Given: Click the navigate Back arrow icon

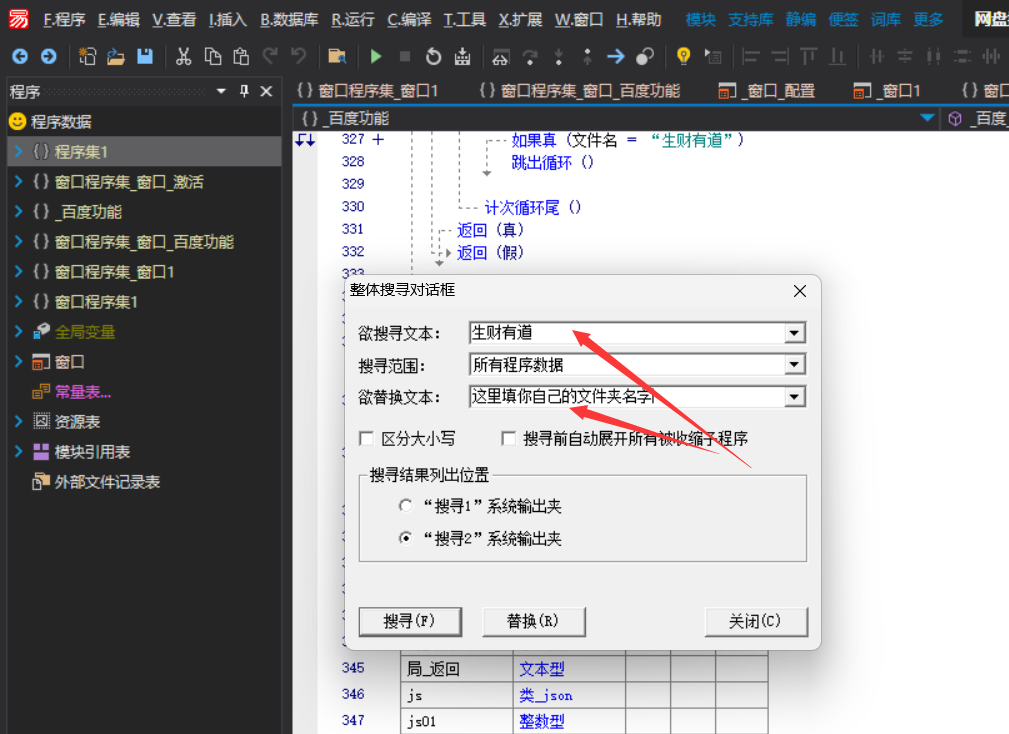Looking at the screenshot, I should pos(20,56).
